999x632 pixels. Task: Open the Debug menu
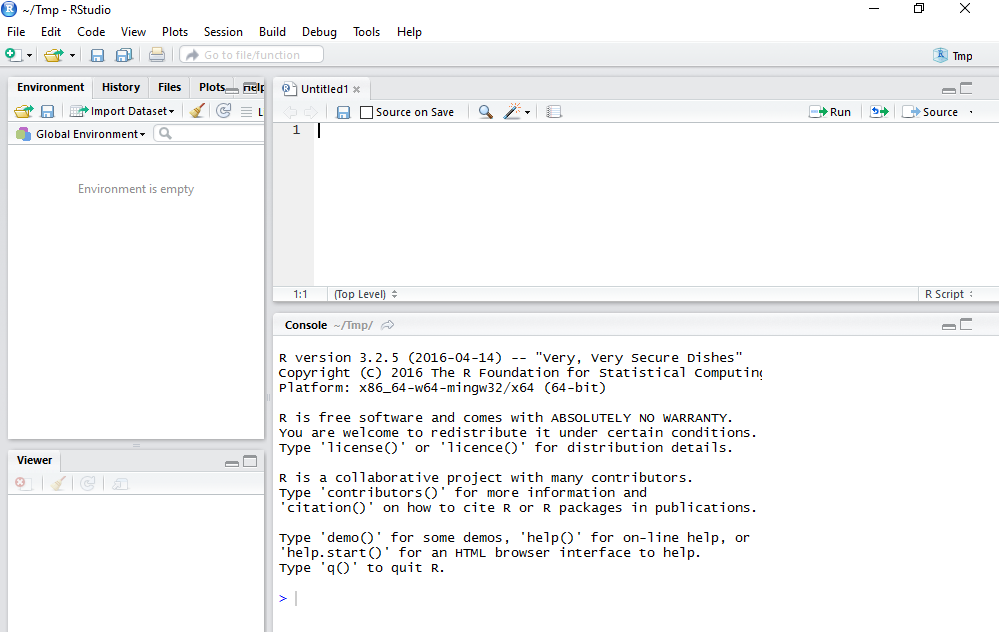319,32
